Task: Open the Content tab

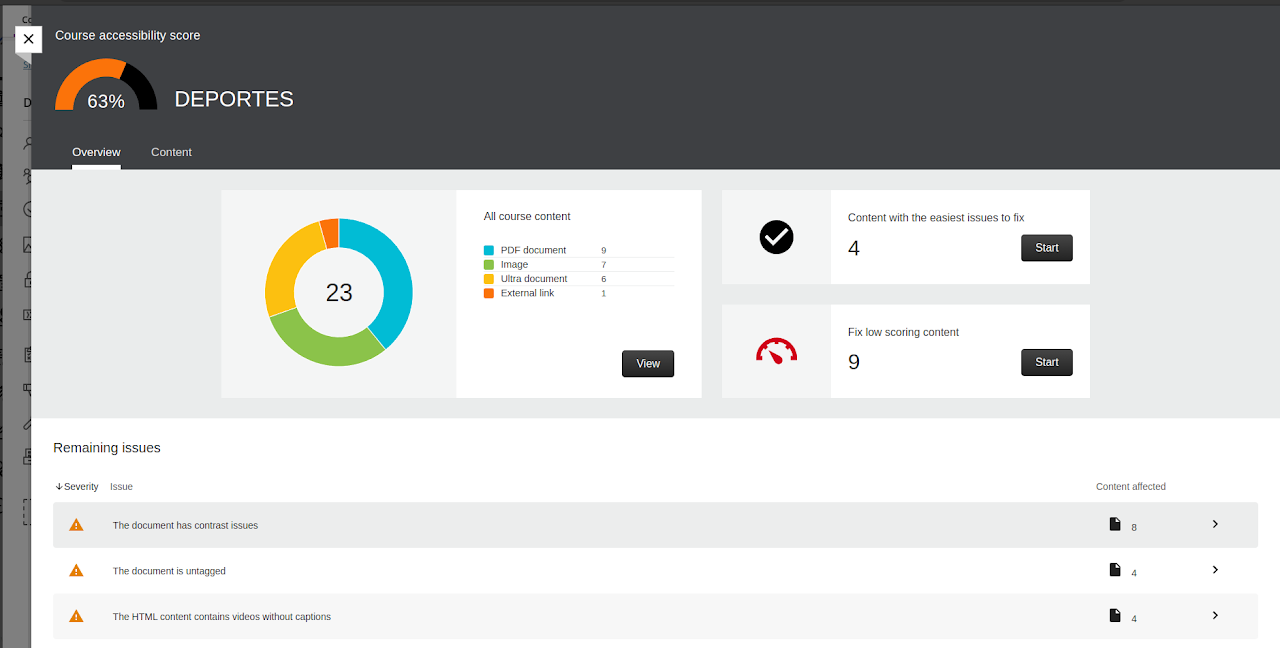Action: [171, 152]
